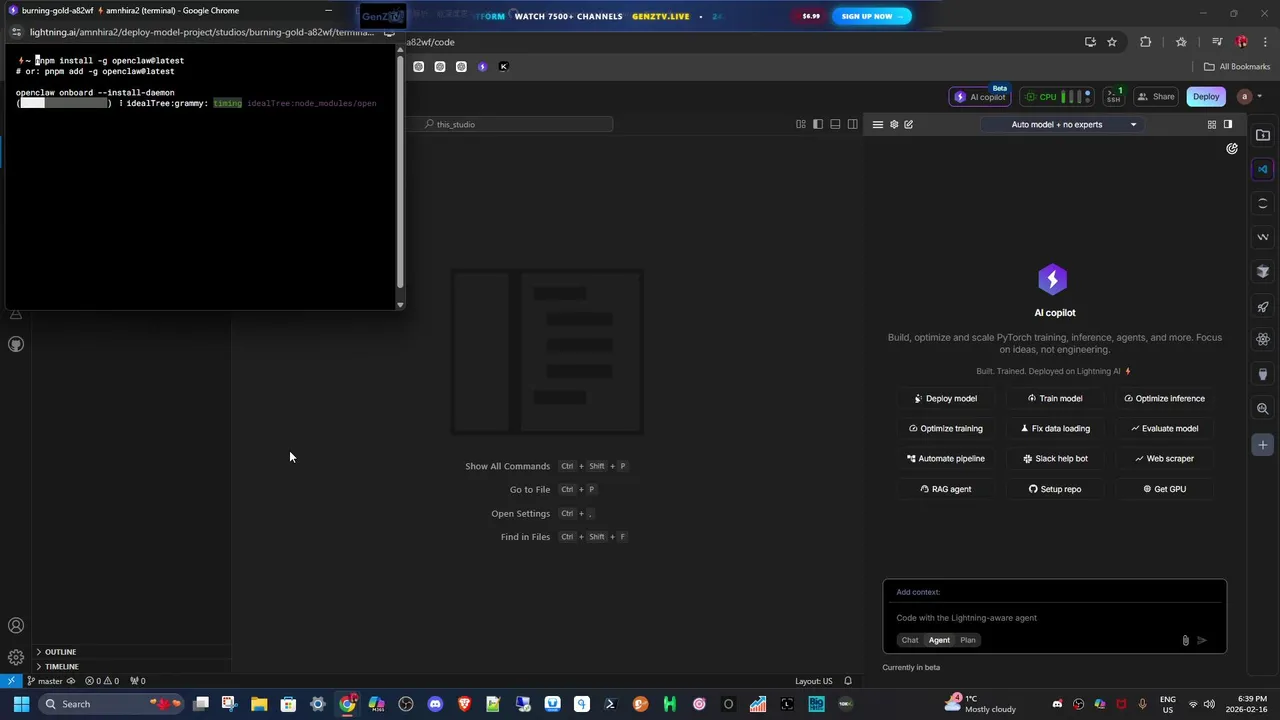This screenshot has width=1280, height=720.
Task: Click the Code with the Lightning-aware agent input
Action: tap(1054, 618)
